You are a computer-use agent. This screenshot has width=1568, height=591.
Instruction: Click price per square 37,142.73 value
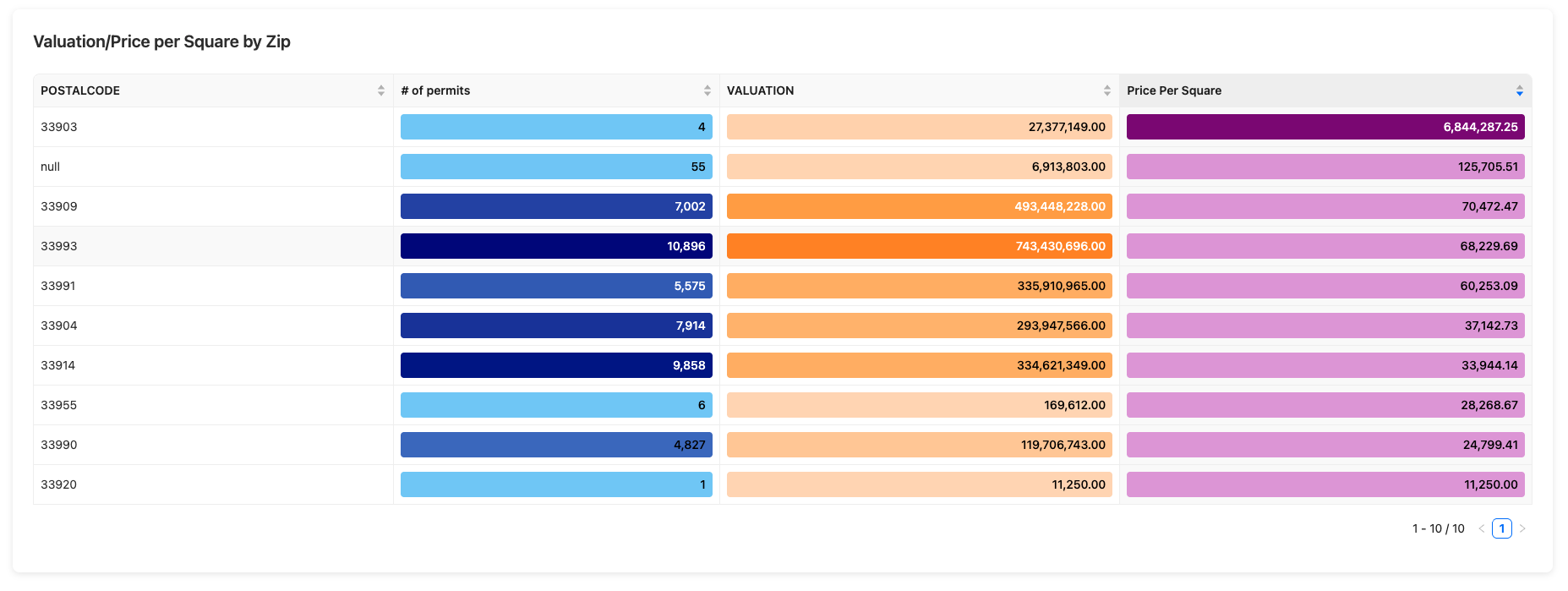[x=1491, y=326]
